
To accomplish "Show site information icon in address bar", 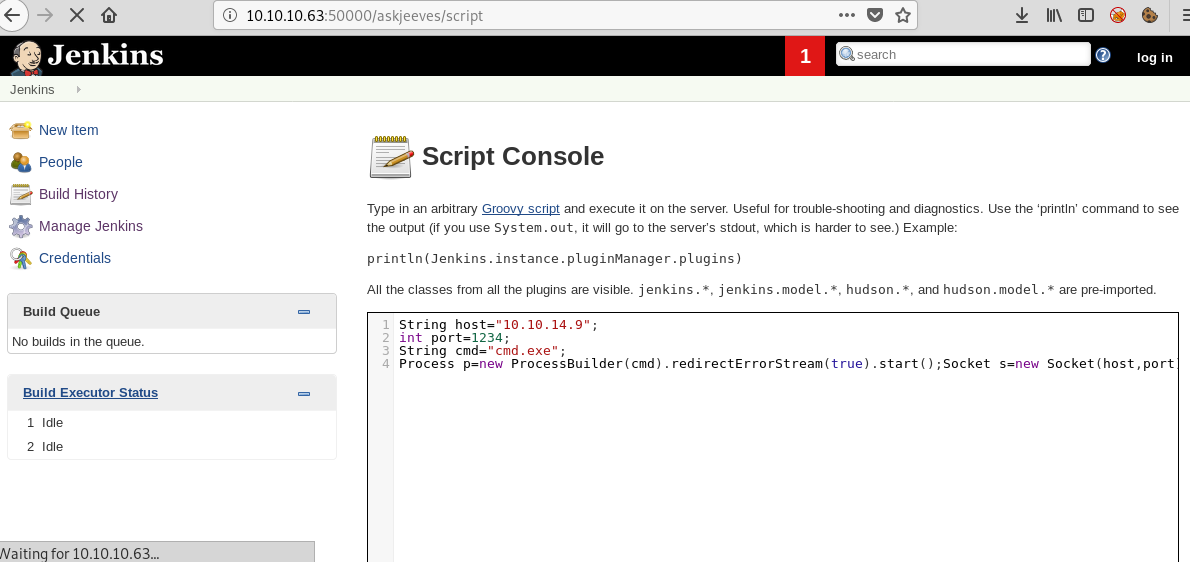I will click(x=230, y=15).
